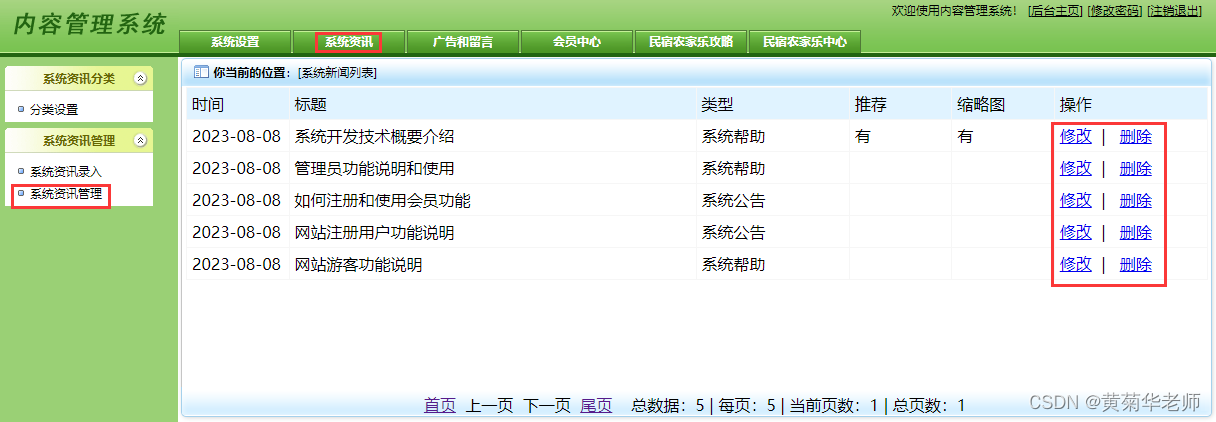Image resolution: width=1216 pixels, height=422 pixels.
Task: Open the 民宿农家乐攻略 tab
Action: pyautogui.click(x=691, y=42)
